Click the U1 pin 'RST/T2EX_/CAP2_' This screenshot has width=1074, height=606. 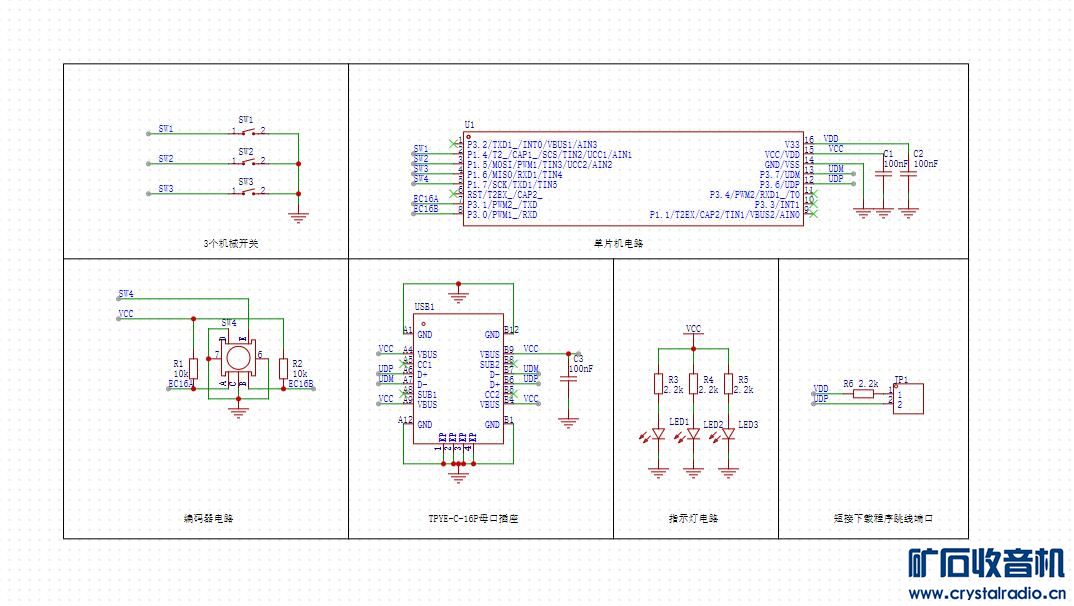505,195
